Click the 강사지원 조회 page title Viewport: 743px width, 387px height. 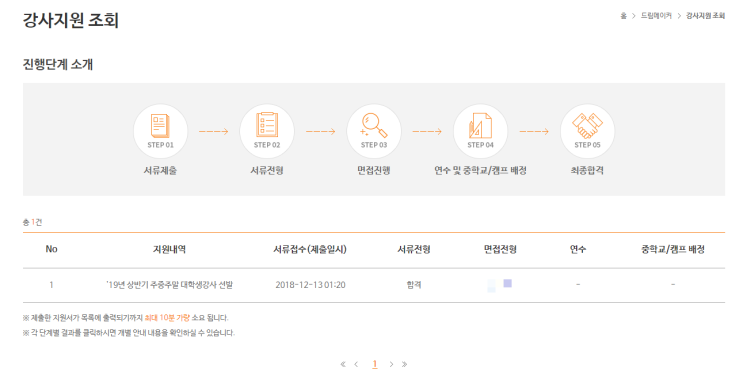pos(71,20)
